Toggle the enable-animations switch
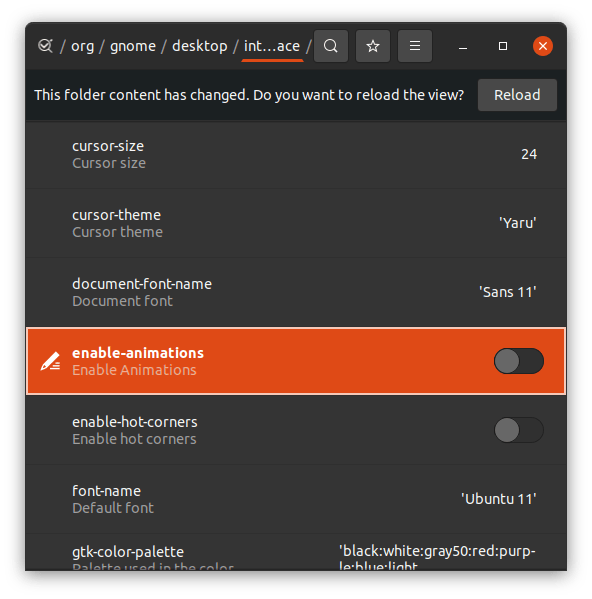The height and width of the screenshot is (599, 592). [x=519, y=361]
